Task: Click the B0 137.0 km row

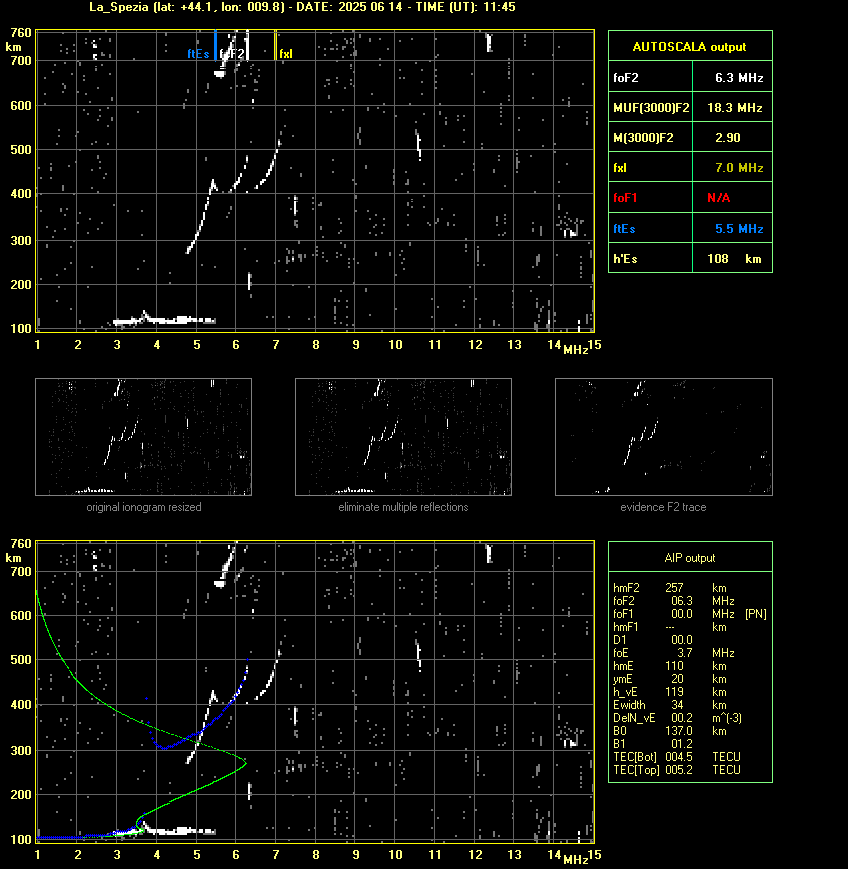Action: tap(670, 731)
